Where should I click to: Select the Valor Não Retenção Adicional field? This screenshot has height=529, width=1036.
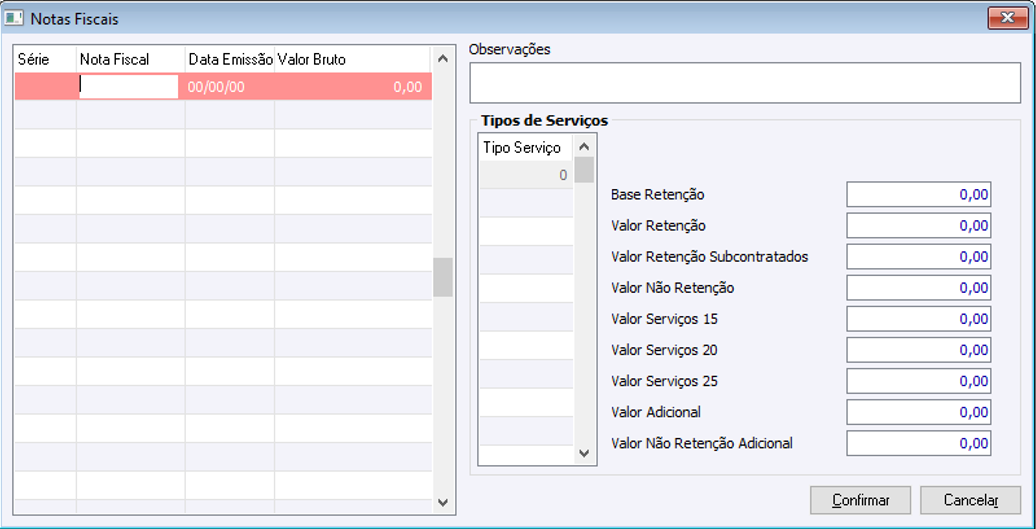pos(918,443)
